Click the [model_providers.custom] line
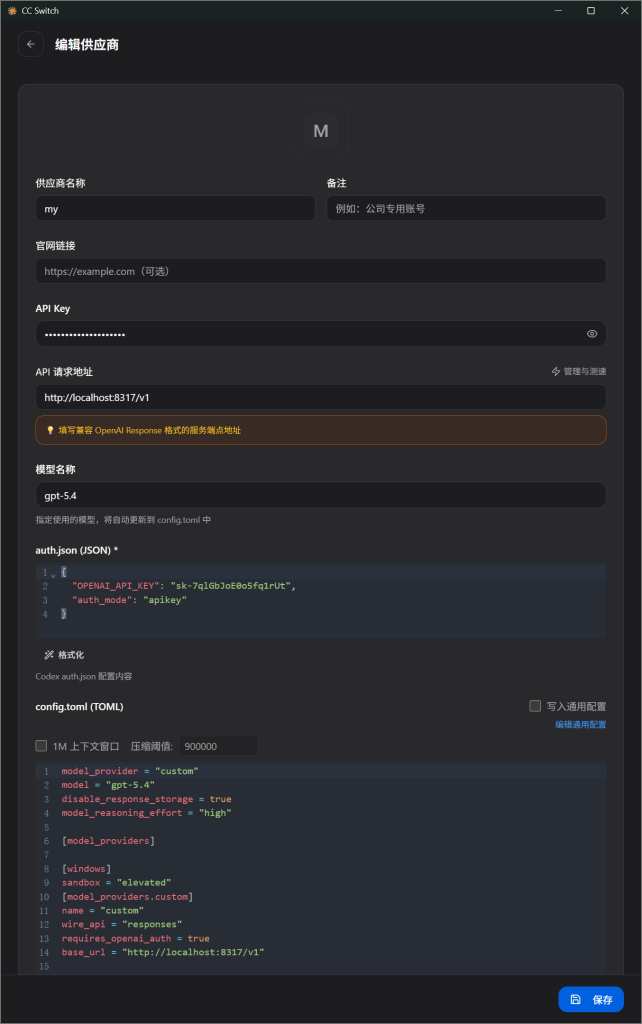This screenshot has height=1024, width=642. [x=127, y=897]
